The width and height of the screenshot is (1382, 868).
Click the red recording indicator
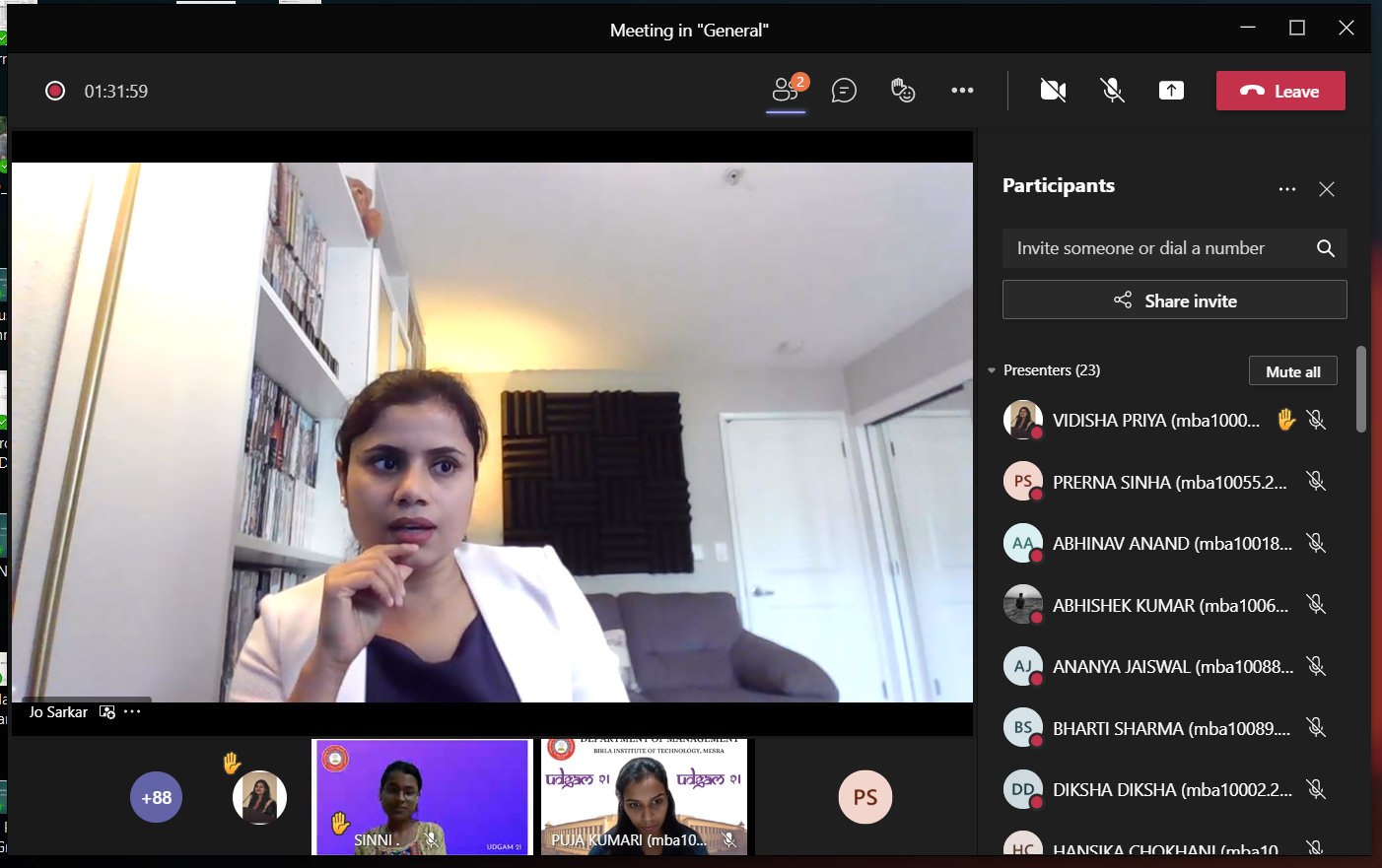coord(55,91)
